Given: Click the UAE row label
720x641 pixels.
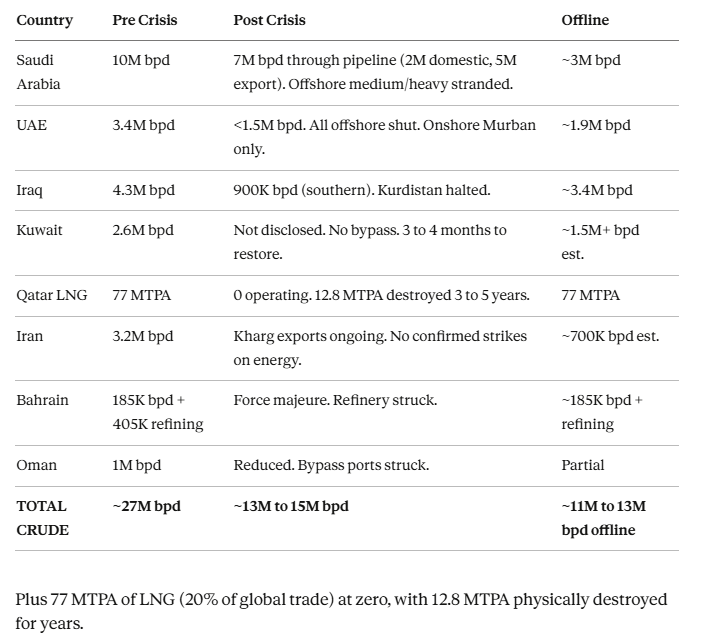Looking at the screenshot, I should coord(31,126).
